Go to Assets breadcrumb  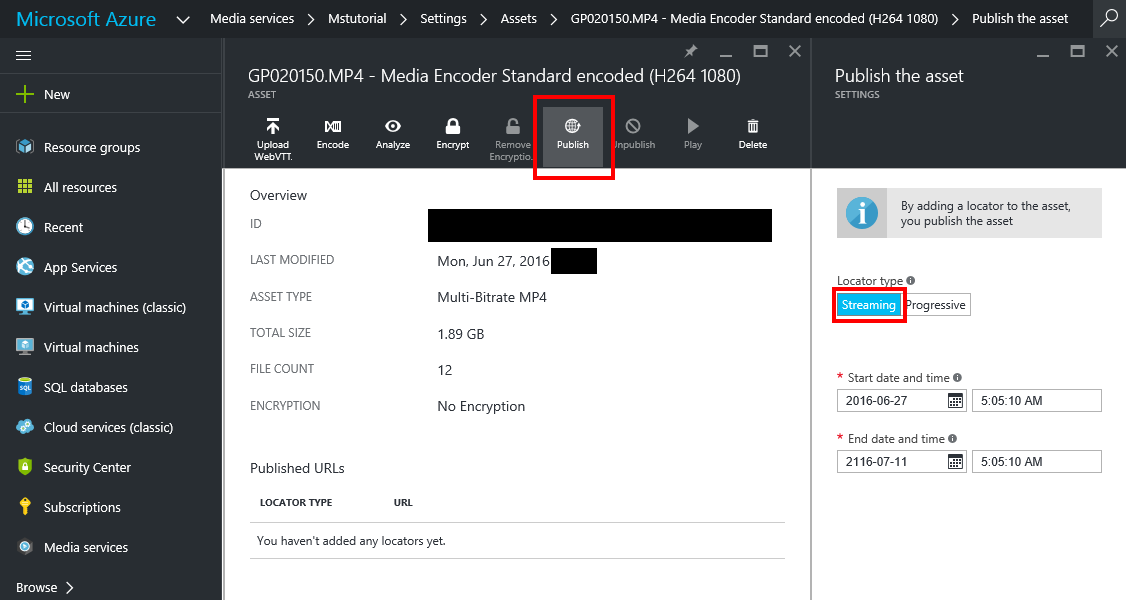[x=518, y=19]
